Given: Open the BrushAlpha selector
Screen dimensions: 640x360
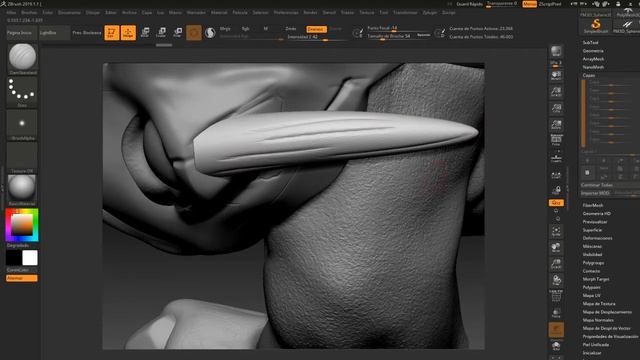Looking at the screenshot, I should coord(22,125).
